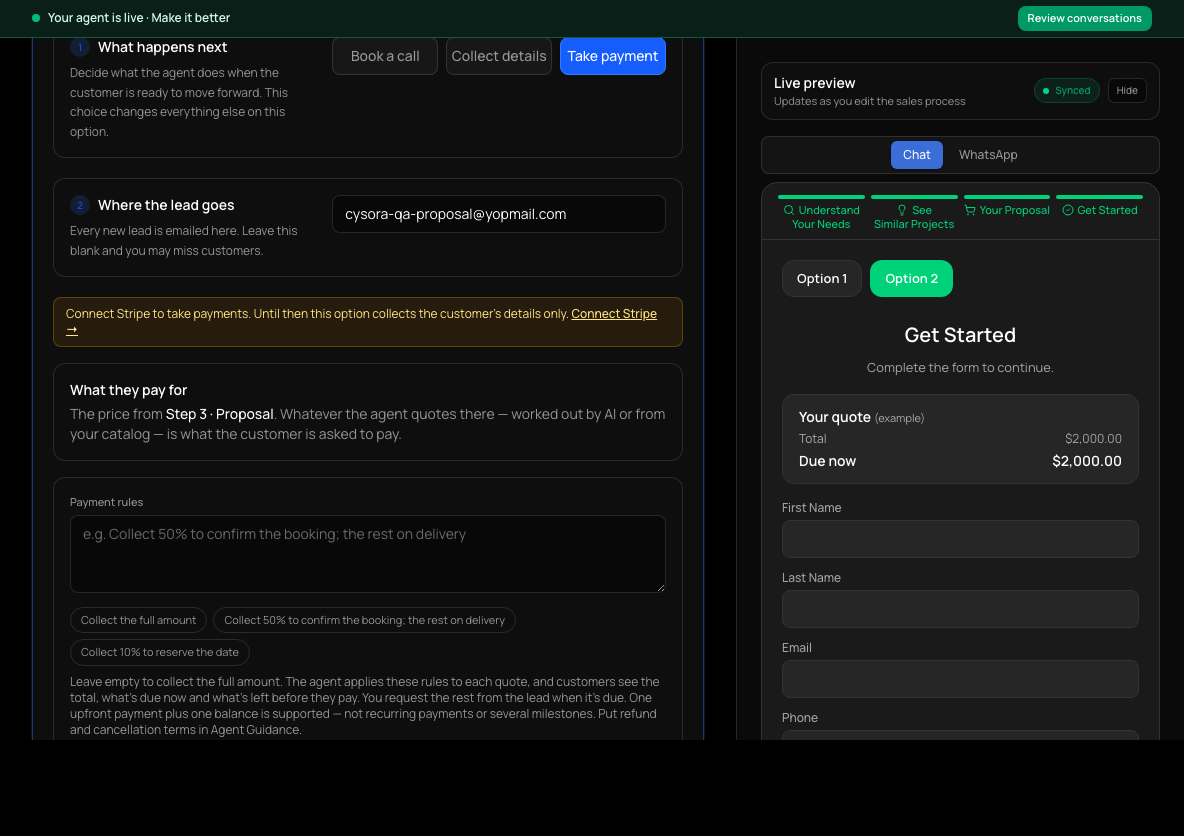The height and width of the screenshot is (836, 1184).
Task: Click the 'Your agent is live · Make it better' text
Action: point(139,17)
